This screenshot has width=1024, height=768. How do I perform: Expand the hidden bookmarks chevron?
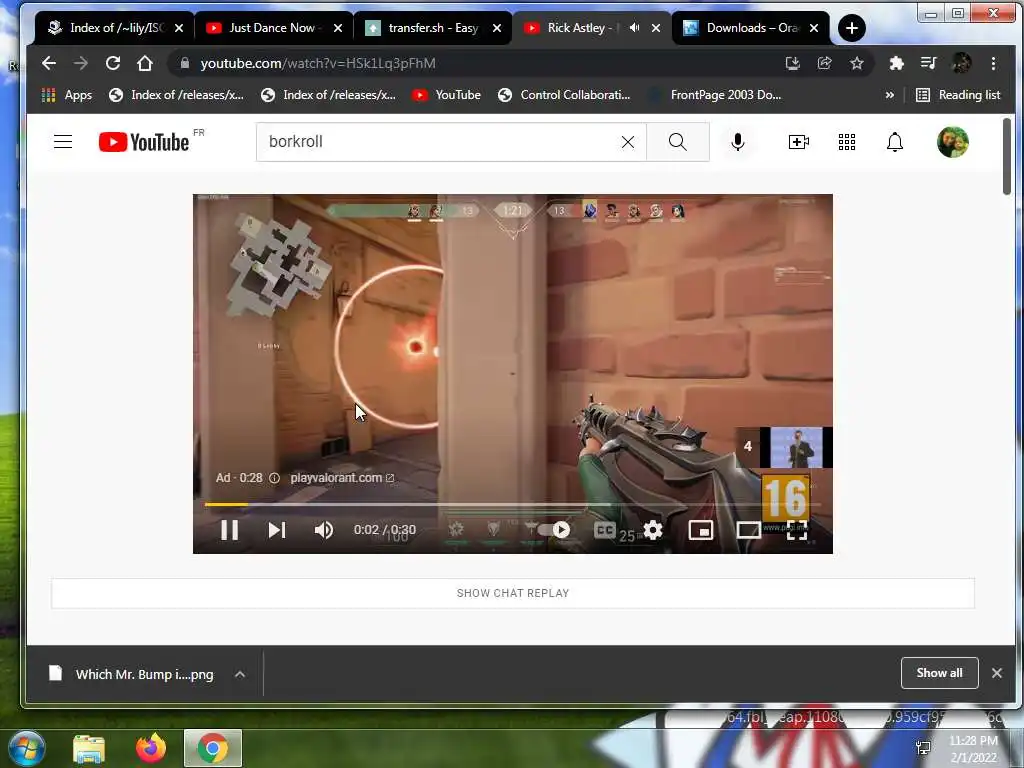point(889,95)
